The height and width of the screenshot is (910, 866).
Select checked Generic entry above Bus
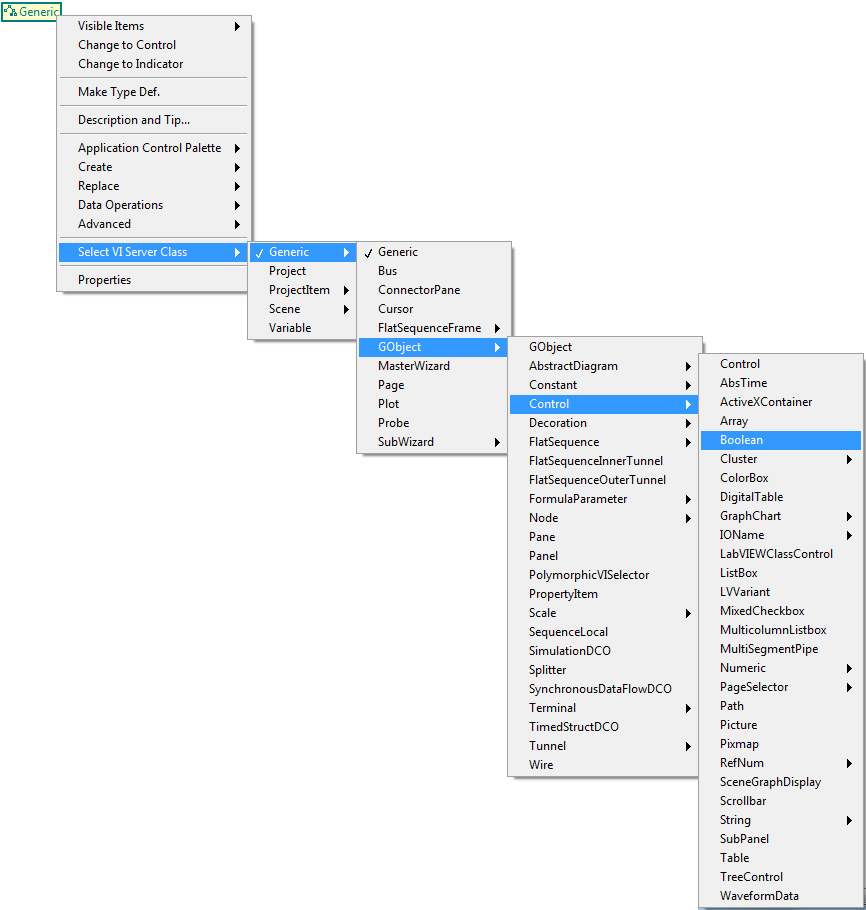[434, 252]
